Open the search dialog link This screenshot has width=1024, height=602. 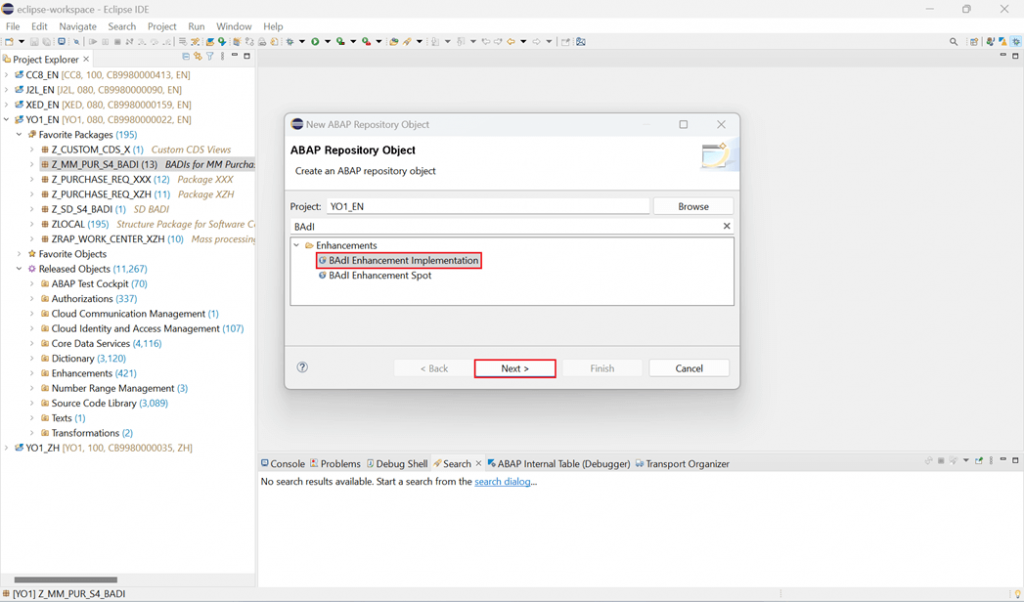[x=502, y=482]
